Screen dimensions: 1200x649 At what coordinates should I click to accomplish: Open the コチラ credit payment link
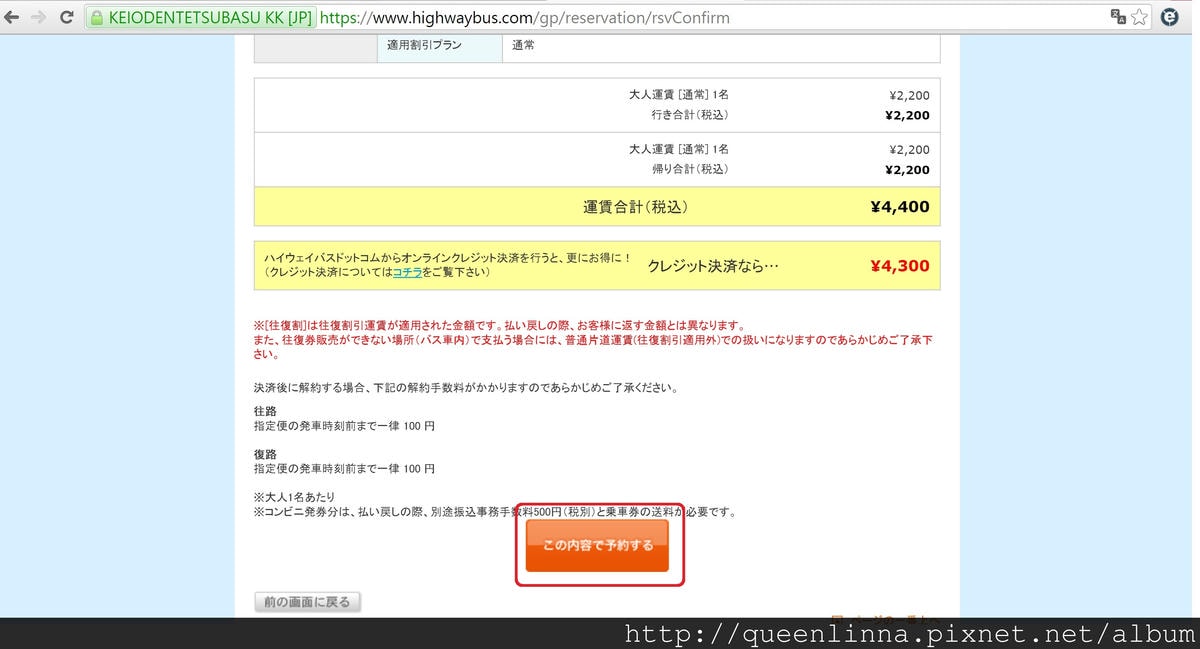[407, 272]
